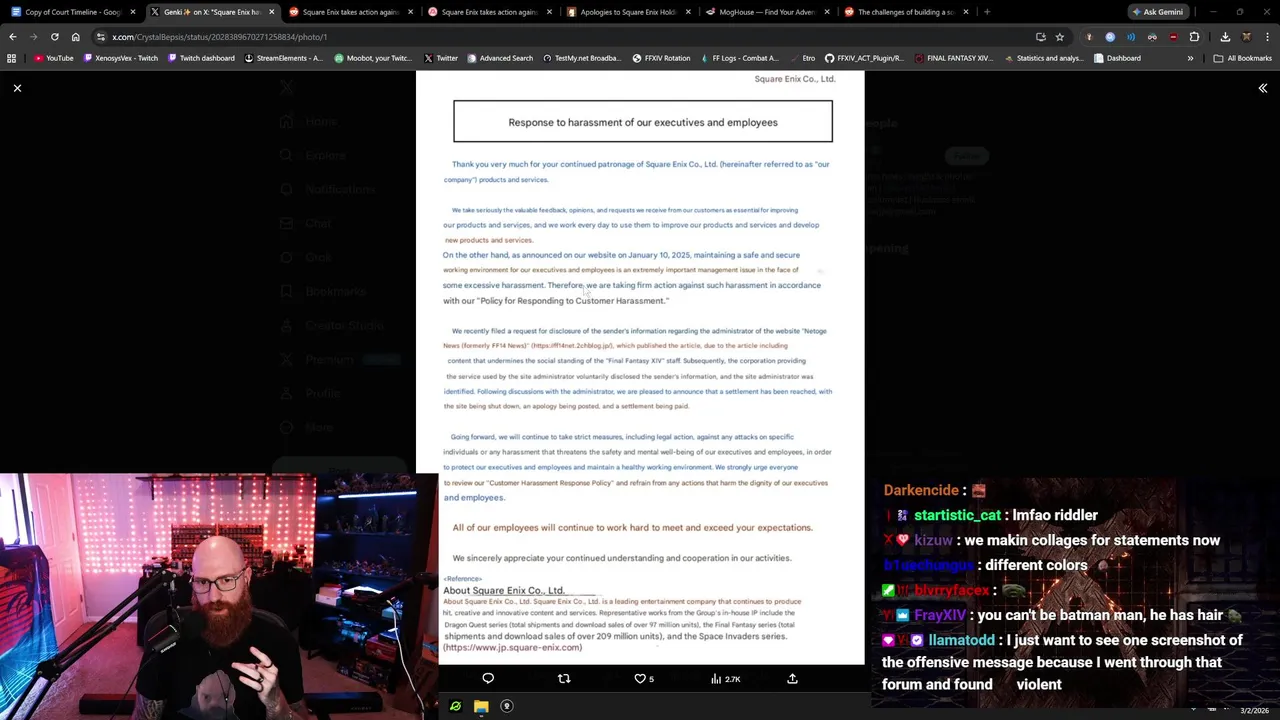Open the reply comment icon under the photo
Image resolution: width=1280 pixels, height=720 pixels.
click(488, 679)
